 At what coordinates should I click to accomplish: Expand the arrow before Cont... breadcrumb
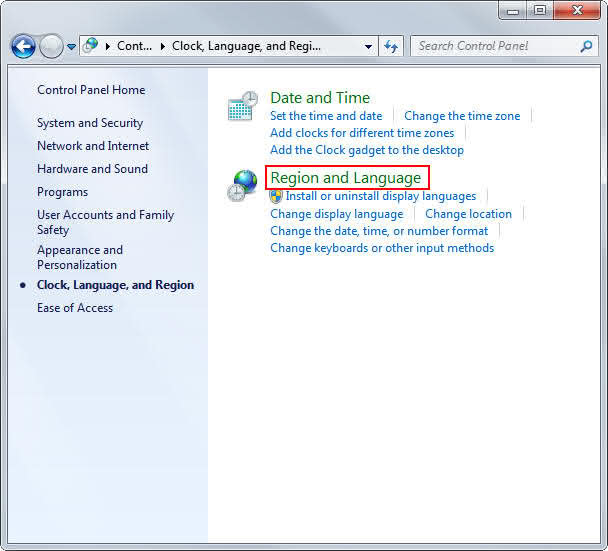tap(108, 47)
